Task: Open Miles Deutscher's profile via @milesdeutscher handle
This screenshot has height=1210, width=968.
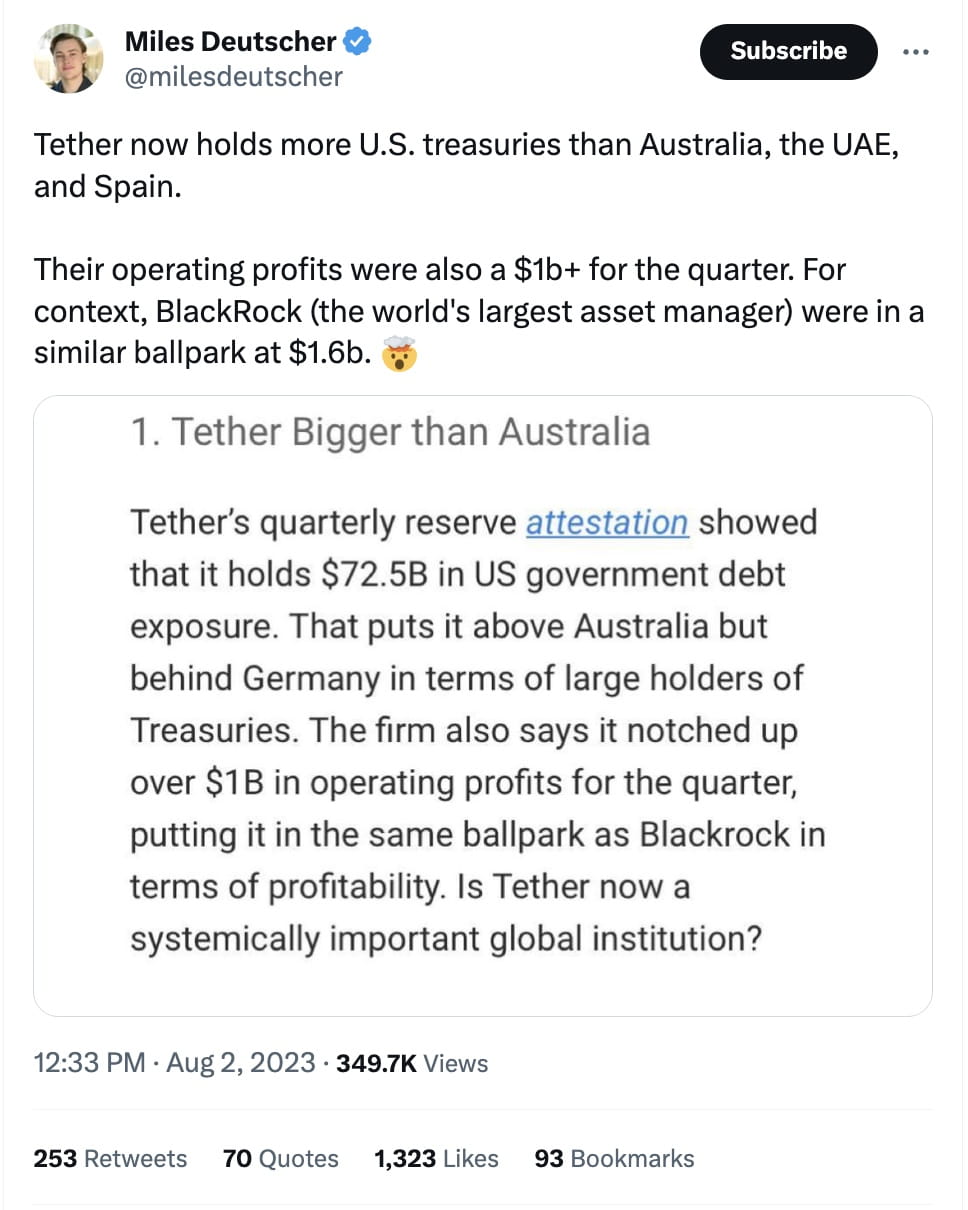Action: click(232, 77)
